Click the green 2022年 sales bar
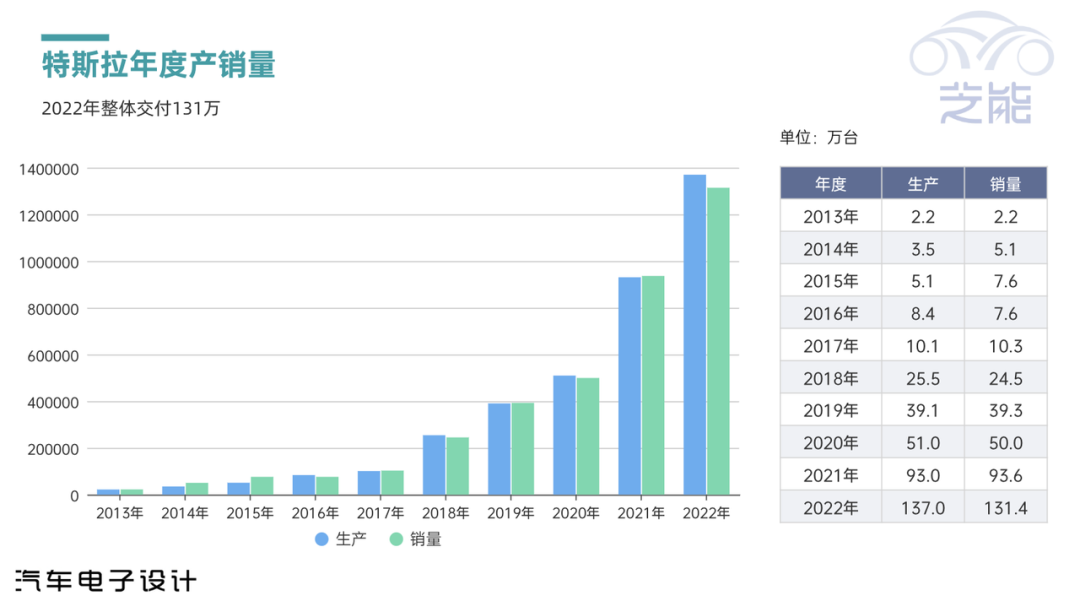 [718, 341]
